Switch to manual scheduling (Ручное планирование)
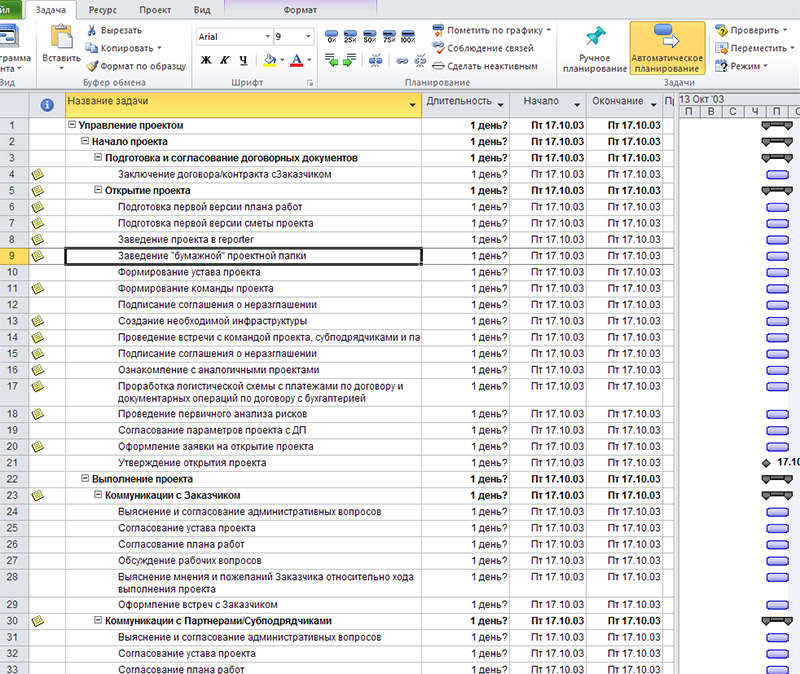The image size is (800, 674). click(x=594, y=47)
